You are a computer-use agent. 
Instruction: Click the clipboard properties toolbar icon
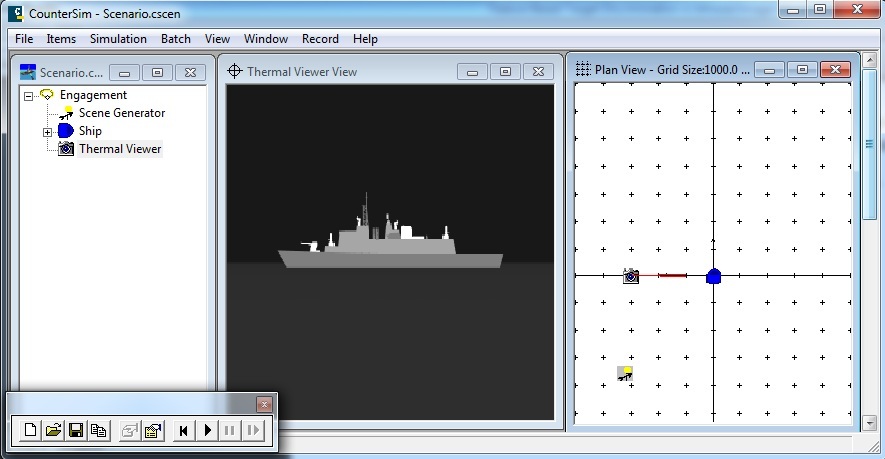(x=153, y=431)
